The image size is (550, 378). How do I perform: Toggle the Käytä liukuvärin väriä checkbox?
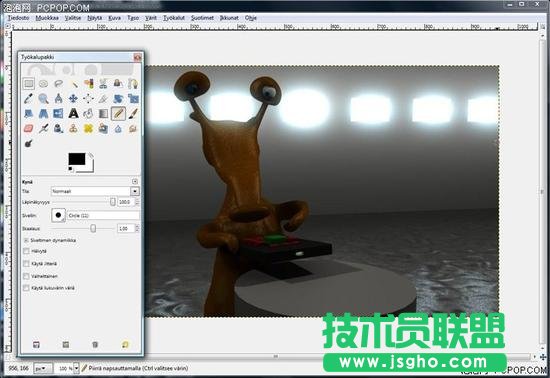pyautogui.click(x=26, y=288)
